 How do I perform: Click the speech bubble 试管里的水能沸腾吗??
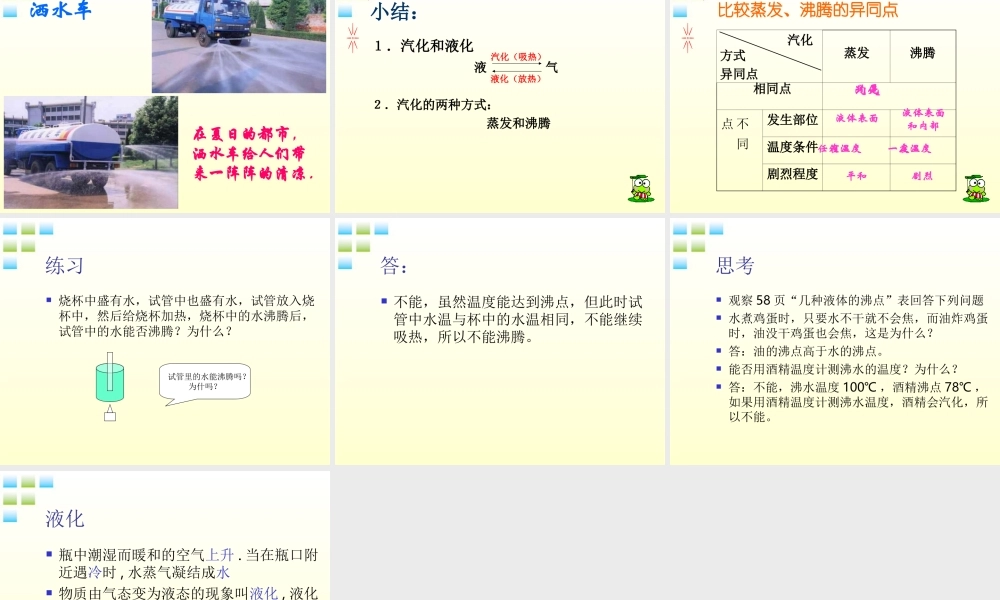click(205, 384)
